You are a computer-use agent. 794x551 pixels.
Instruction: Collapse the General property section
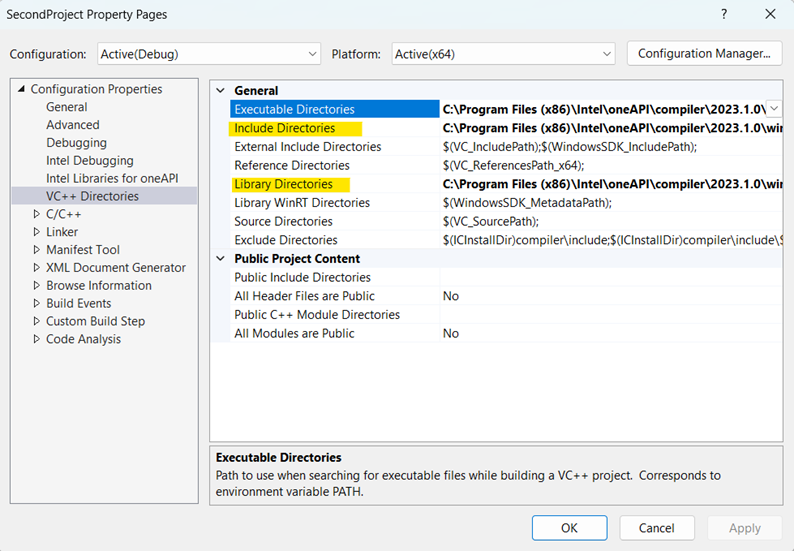[221, 91]
